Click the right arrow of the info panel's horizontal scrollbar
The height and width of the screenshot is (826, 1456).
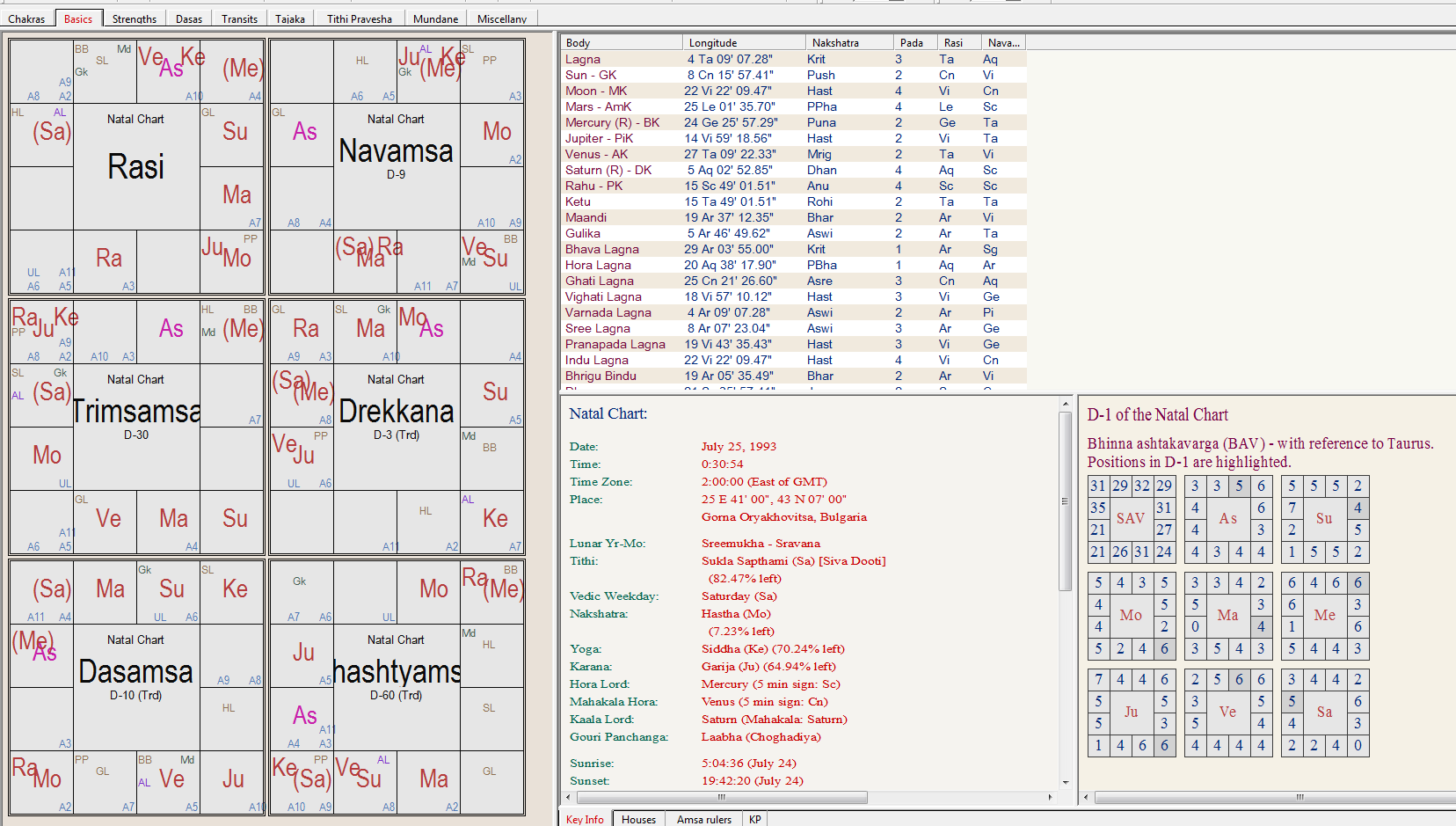[1050, 797]
